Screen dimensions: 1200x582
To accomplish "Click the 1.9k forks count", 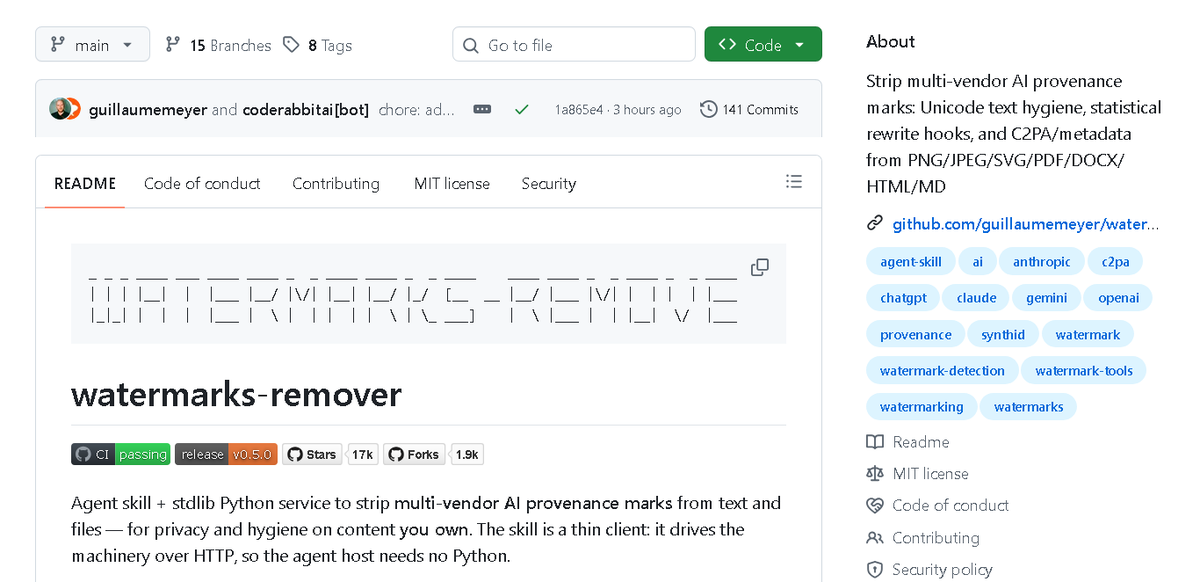I will click(467, 454).
